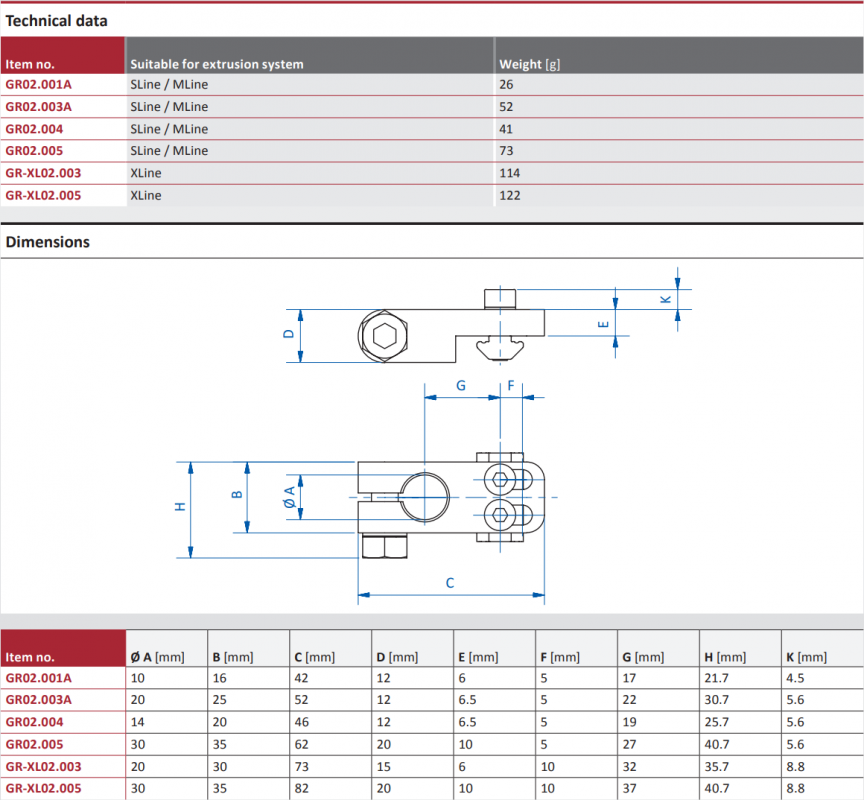The image size is (864, 800).
Task: Click weight value 114
Action: tap(509, 173)
